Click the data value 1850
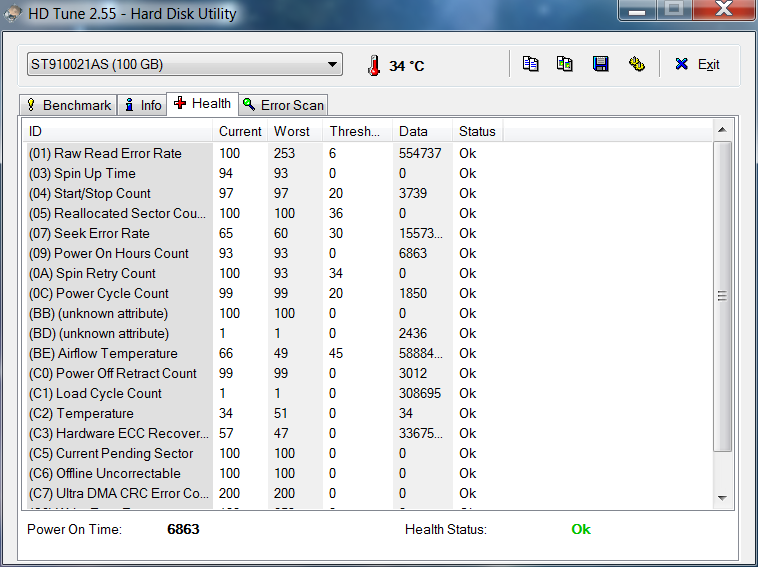 tap(412, 293)
